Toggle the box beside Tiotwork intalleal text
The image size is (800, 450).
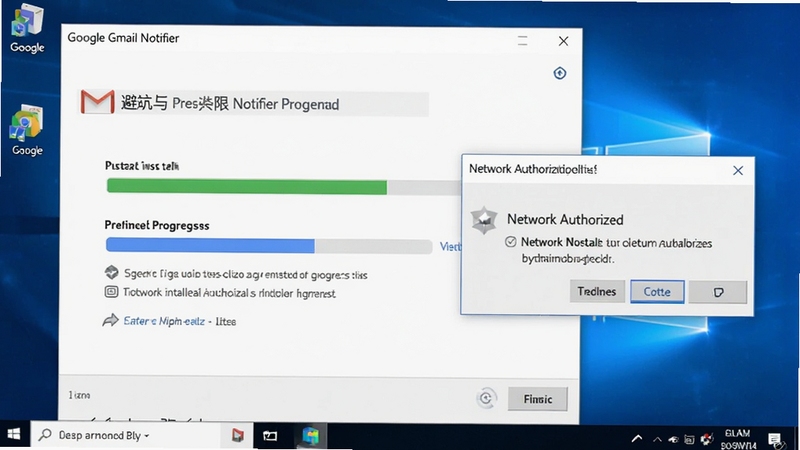click(111, 292)
